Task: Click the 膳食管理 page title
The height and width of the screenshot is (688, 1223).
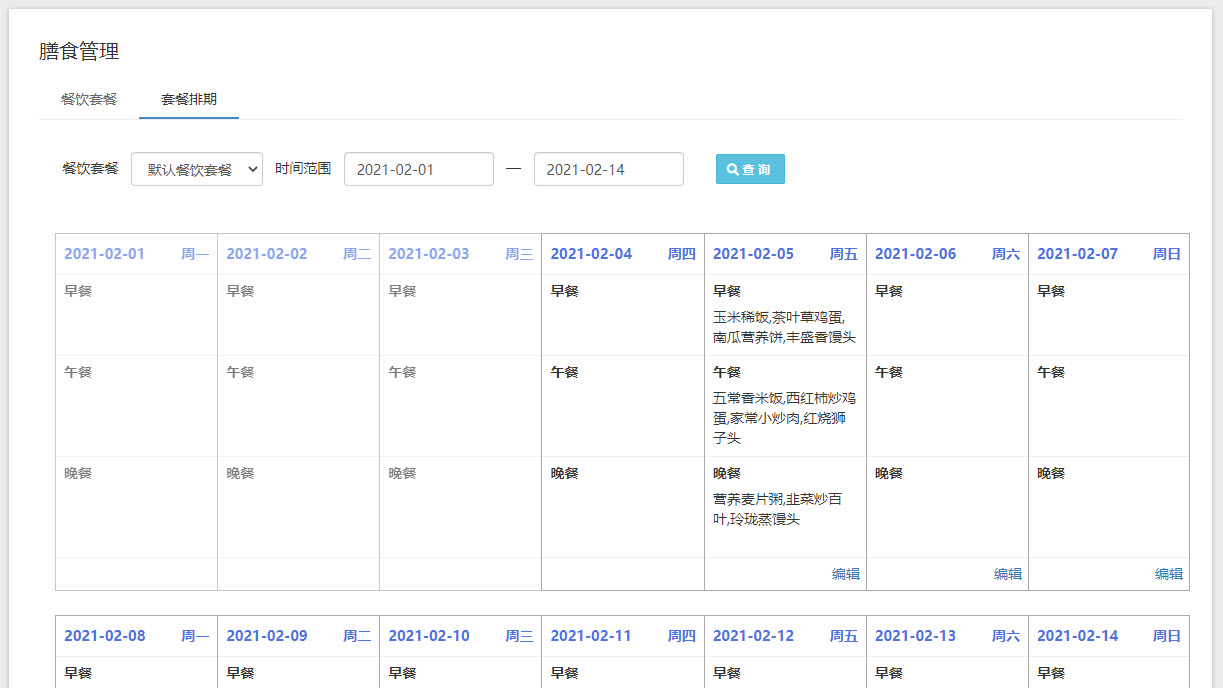Action: pos(79,51)
